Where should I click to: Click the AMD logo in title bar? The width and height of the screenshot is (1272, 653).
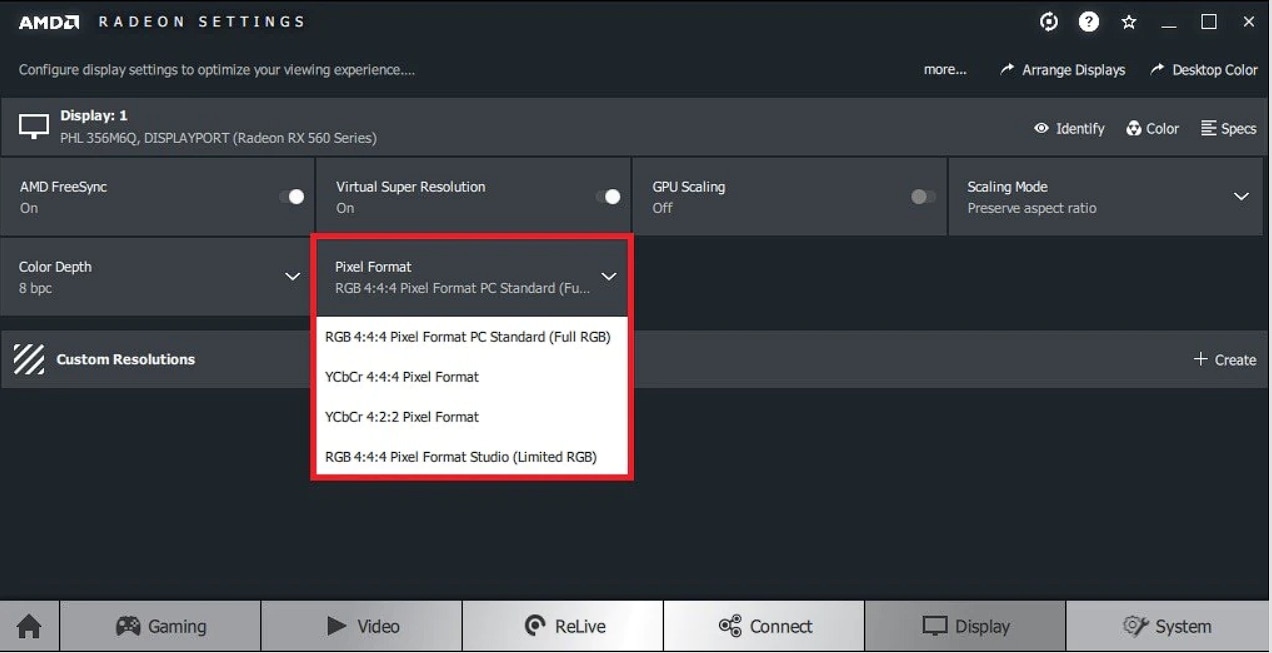[x=49, y=22]
